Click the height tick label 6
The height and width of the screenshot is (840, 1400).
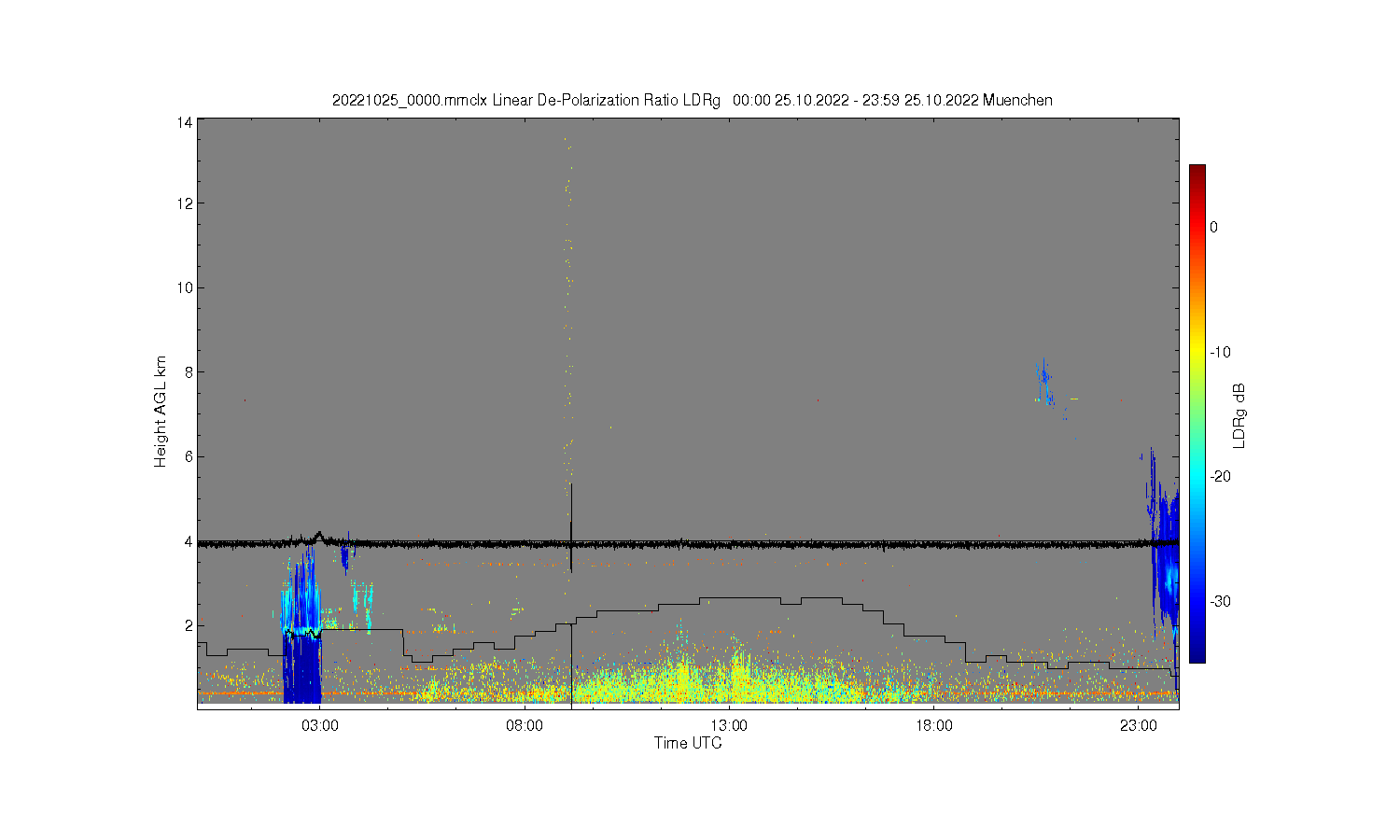pyautogui.click(x=189, y=456)
